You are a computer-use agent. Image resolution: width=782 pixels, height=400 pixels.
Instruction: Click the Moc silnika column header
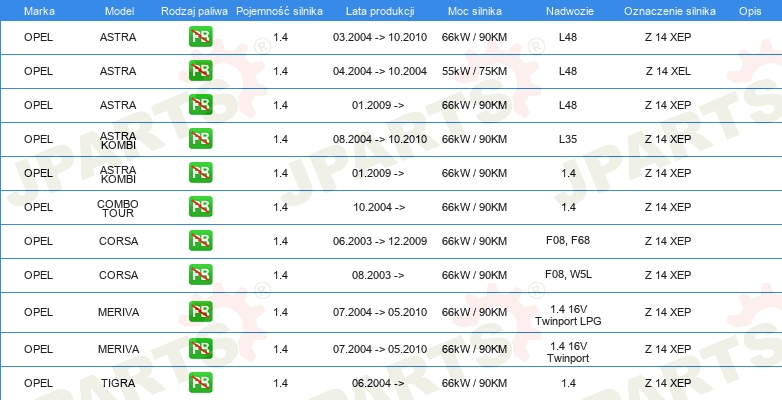pos(475,11)
